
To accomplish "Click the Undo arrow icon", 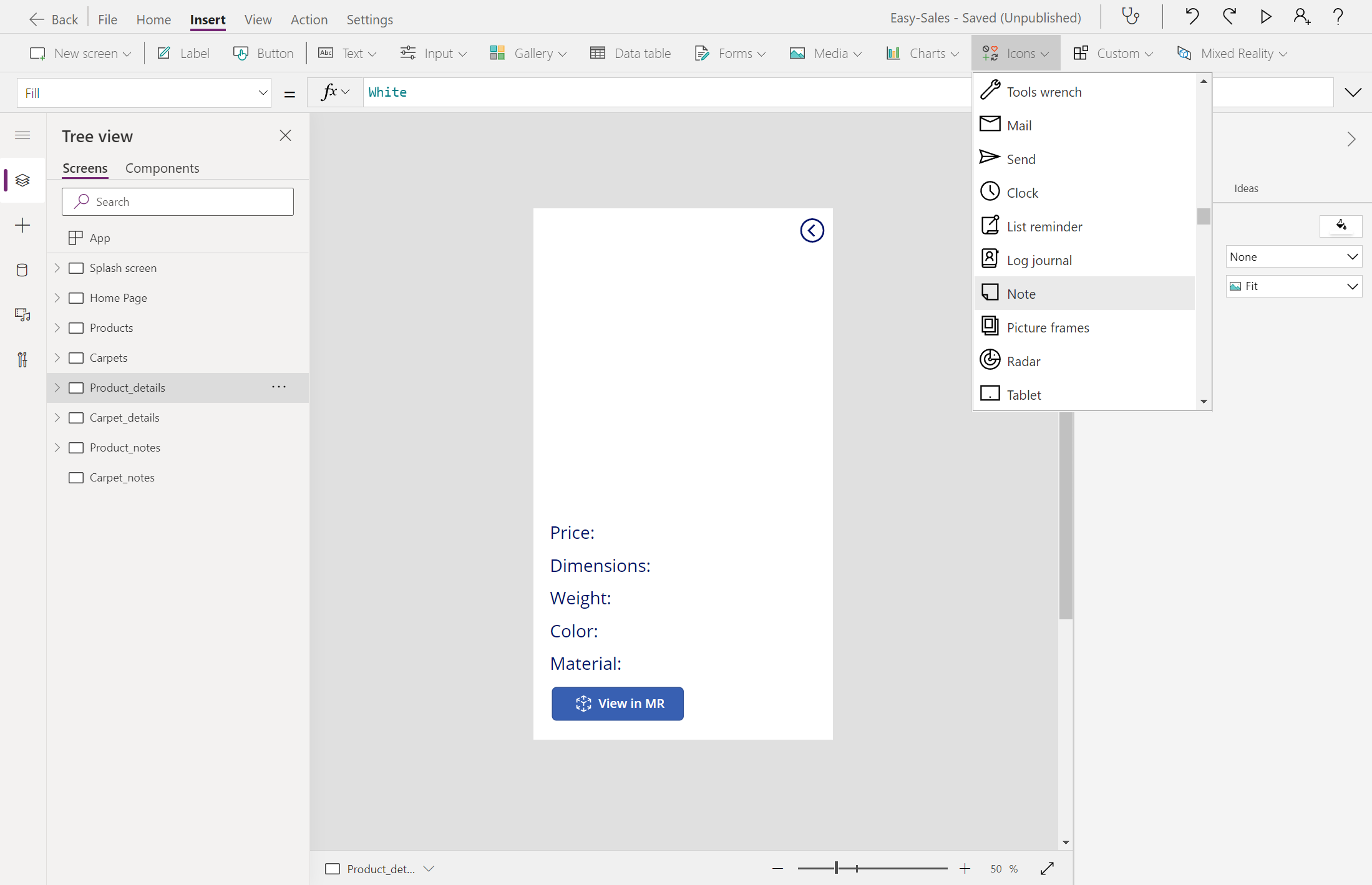I will coord(1192,17).
